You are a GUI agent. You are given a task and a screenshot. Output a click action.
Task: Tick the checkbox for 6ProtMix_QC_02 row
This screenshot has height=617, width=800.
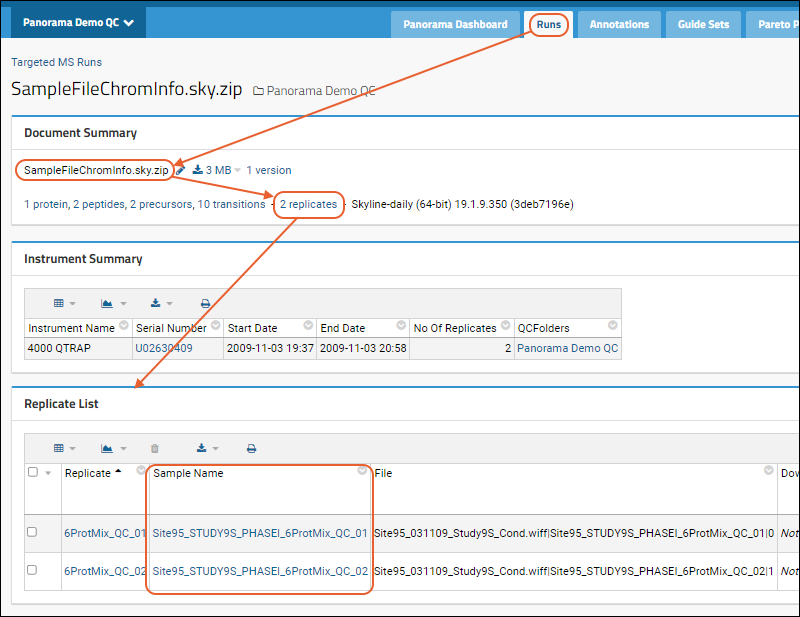(x=33, y=569)
